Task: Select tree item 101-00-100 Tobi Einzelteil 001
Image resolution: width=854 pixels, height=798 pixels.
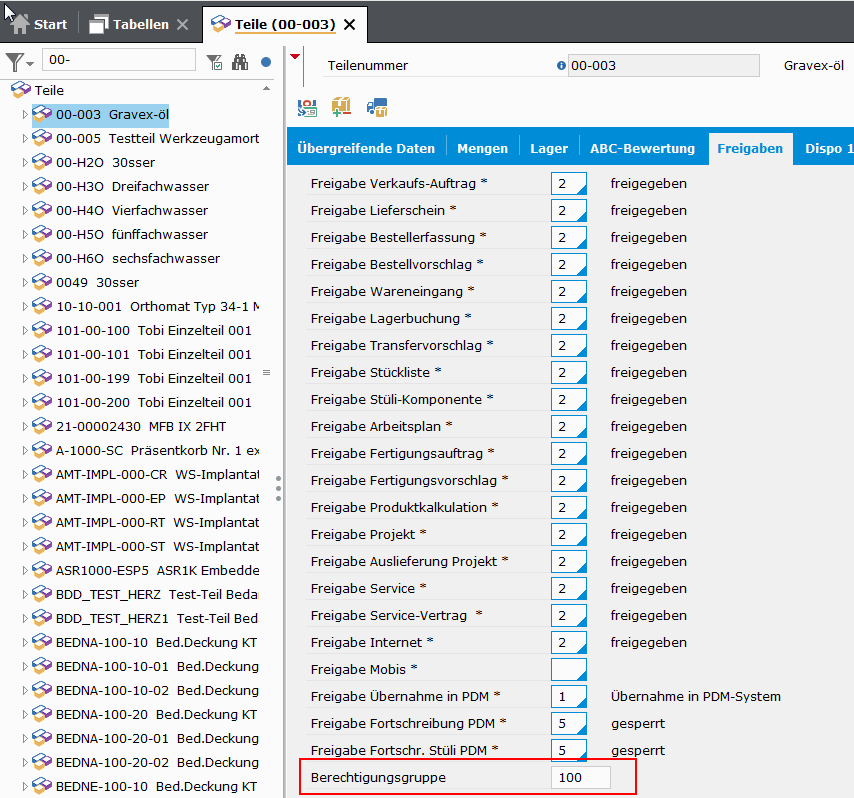Action: coord(154,330)
